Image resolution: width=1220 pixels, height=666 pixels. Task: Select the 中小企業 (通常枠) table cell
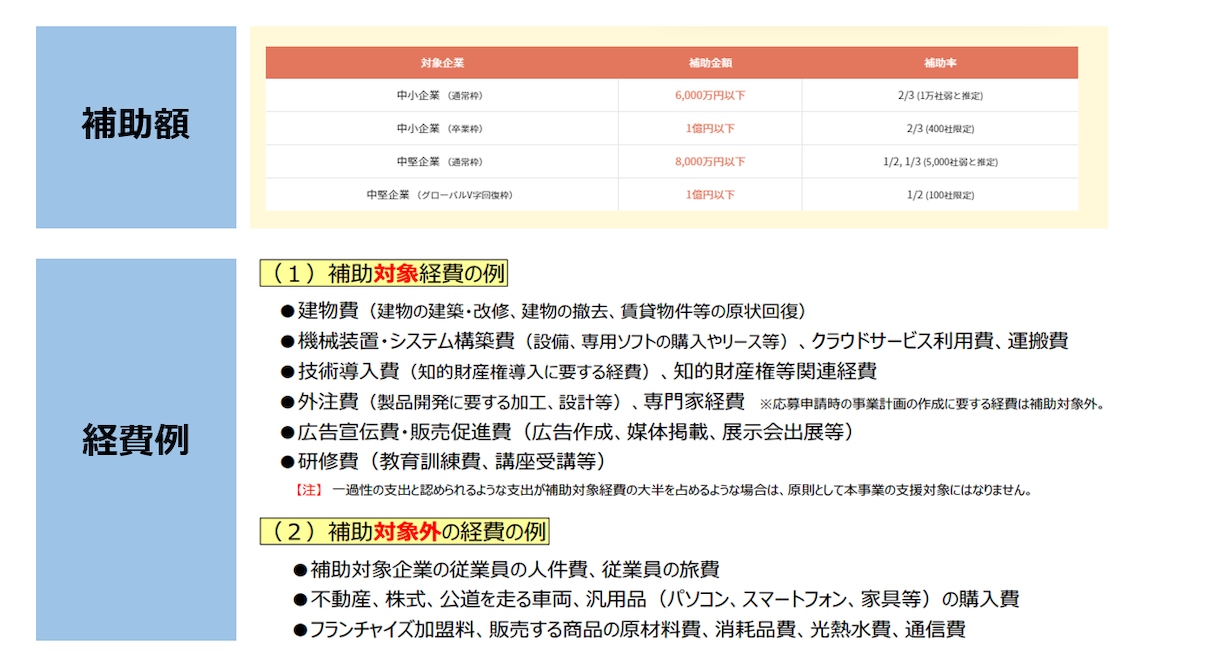pos(442,96)
